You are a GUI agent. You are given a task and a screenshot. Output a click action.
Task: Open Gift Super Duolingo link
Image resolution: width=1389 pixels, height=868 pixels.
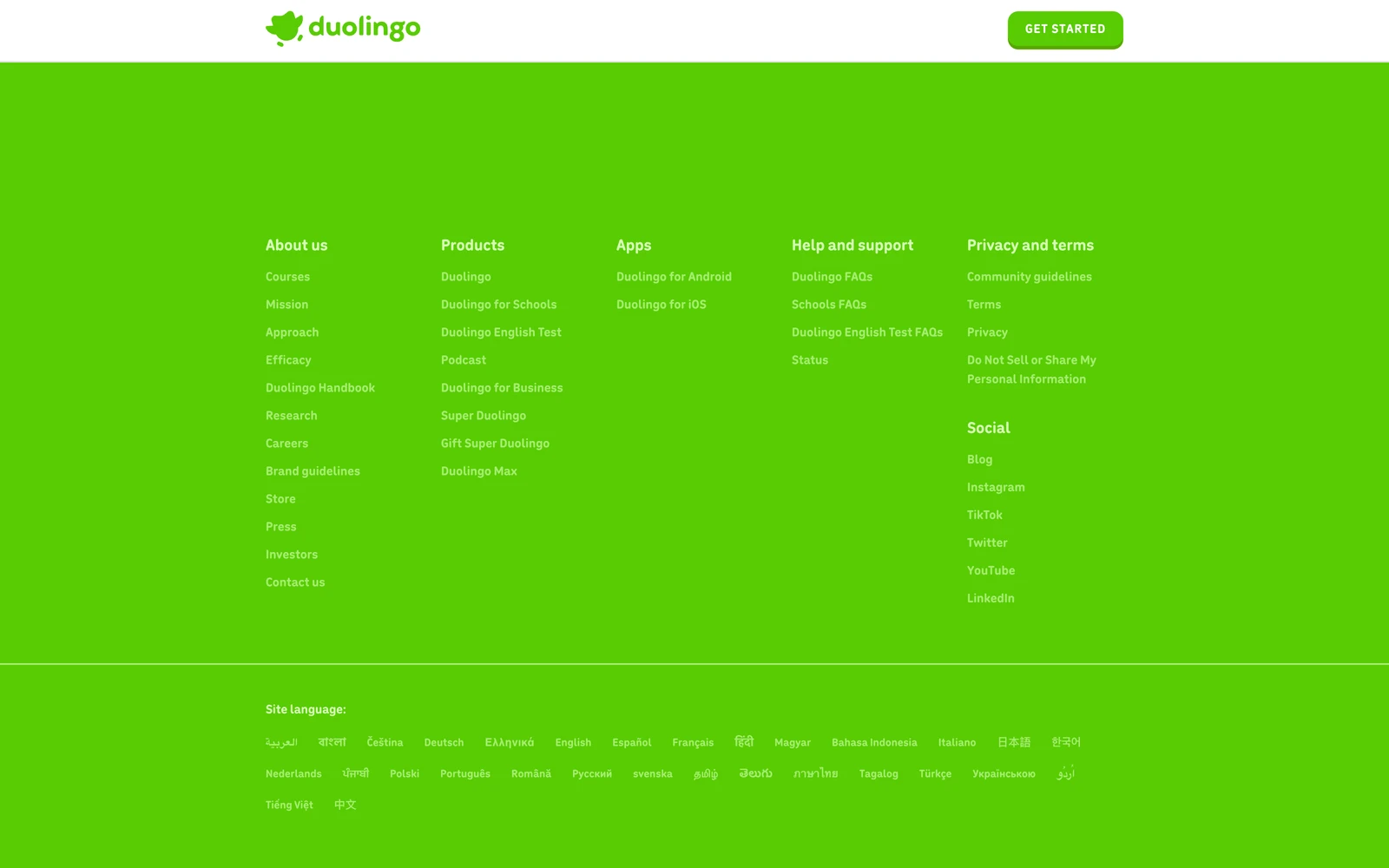click(x=495, y=444)
